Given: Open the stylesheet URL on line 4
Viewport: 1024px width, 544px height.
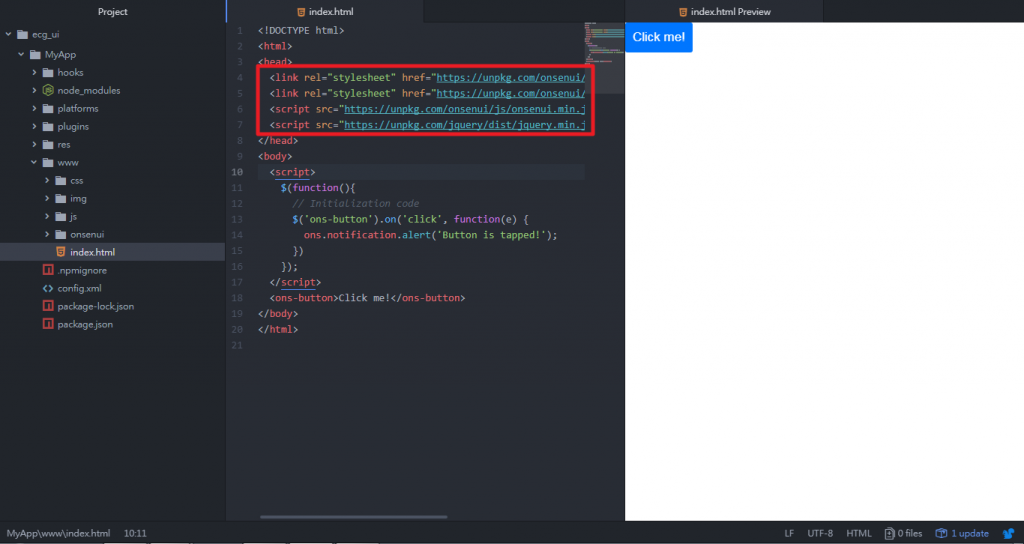Looking at the screenshot, I should click(x=511, y=78).
